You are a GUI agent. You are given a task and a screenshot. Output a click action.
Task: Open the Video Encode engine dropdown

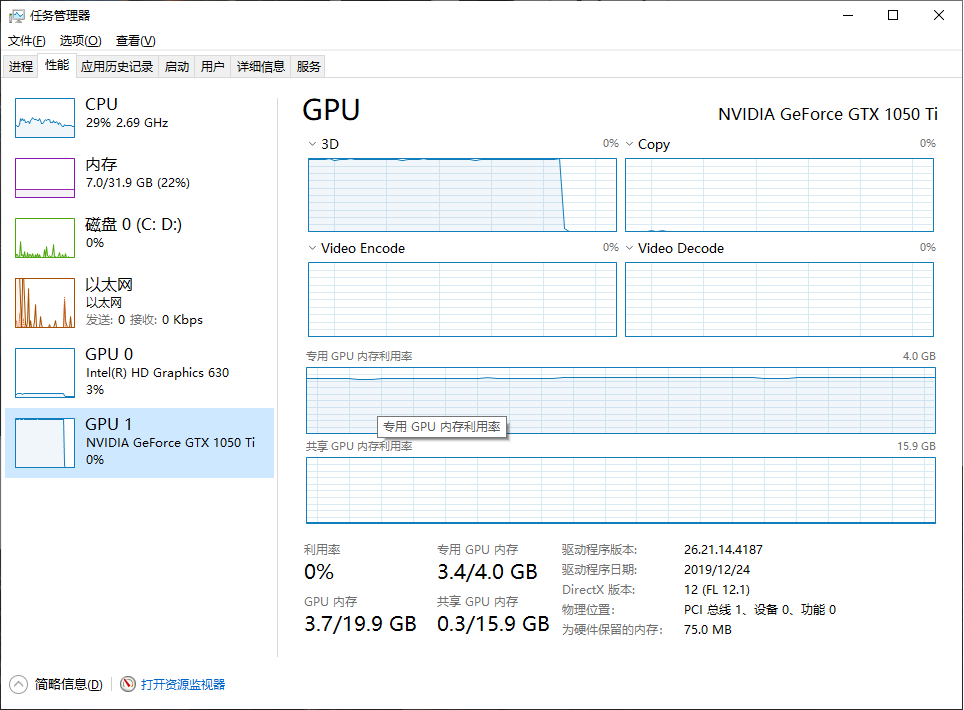pyautogui.click(x=312, y=248)
